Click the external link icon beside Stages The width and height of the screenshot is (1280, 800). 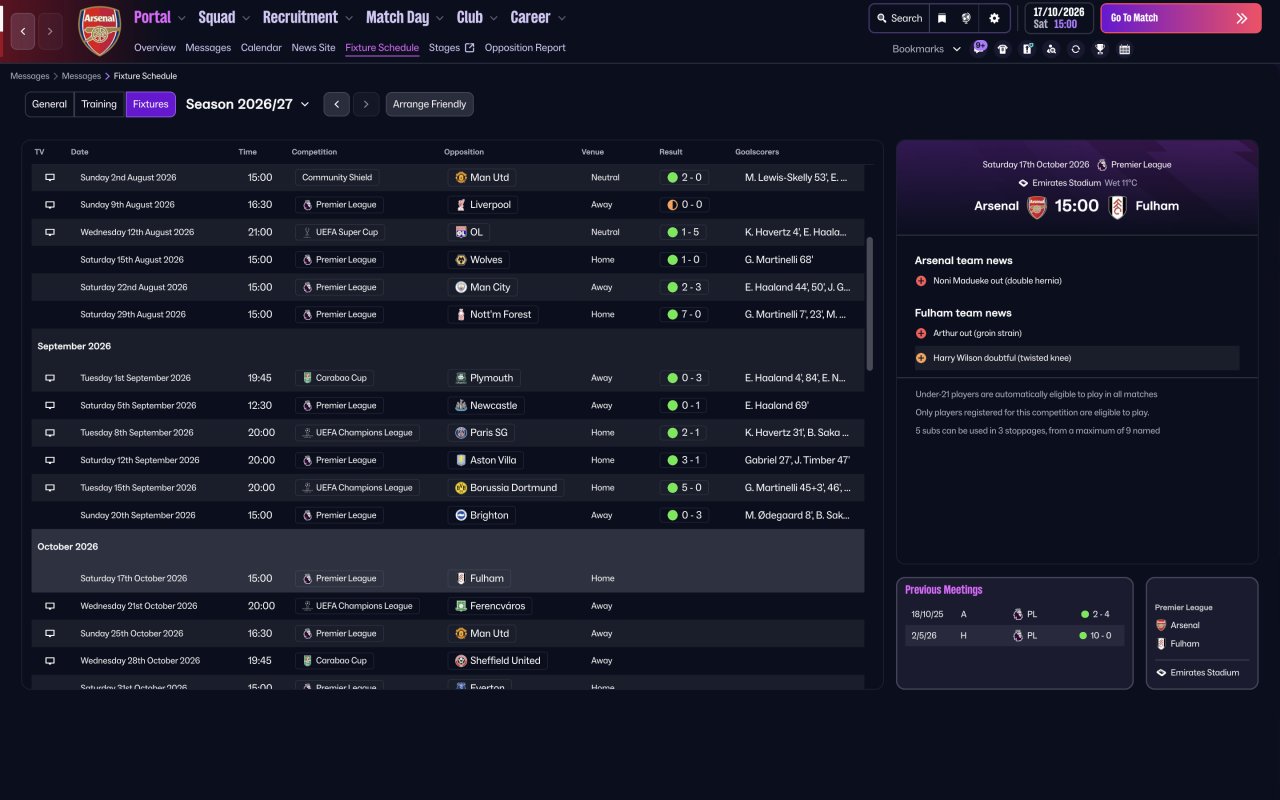[470, 48]
